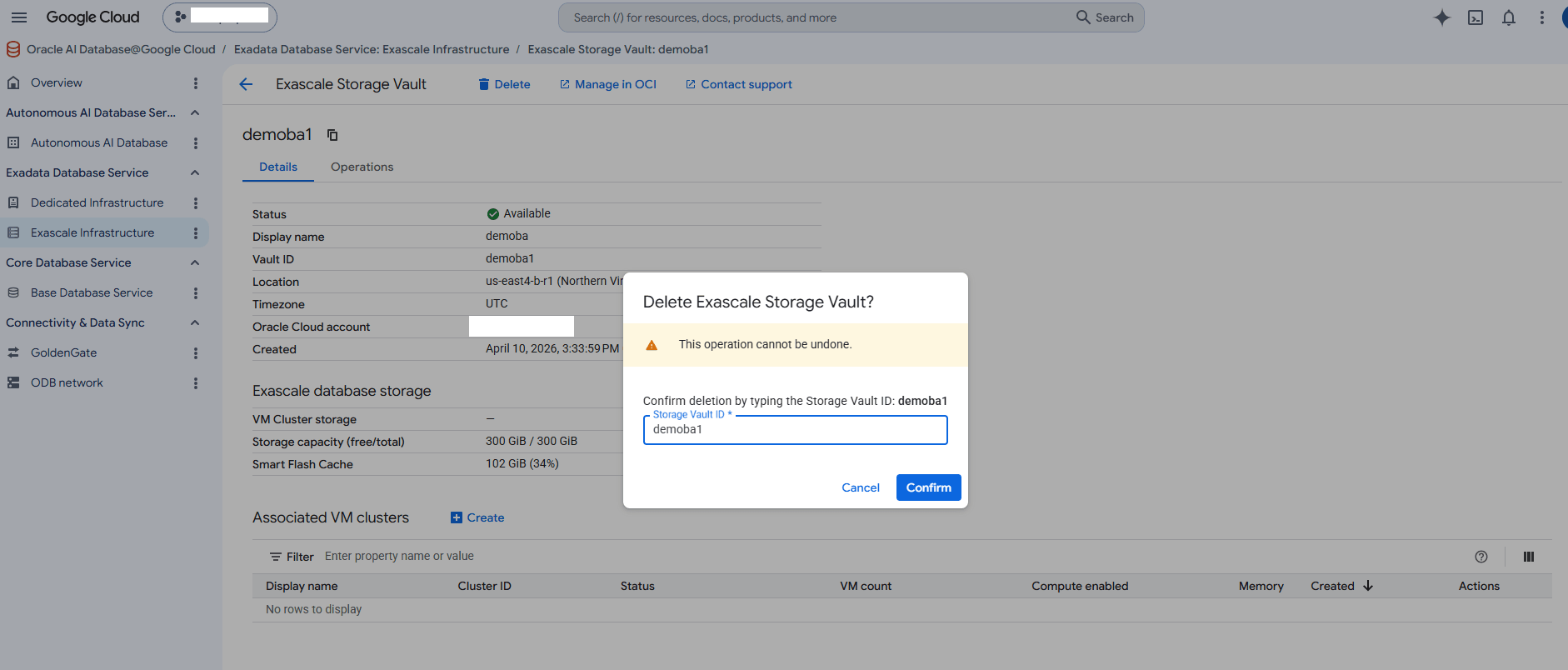This screenshot has width=1568, height=670.
Task: Open Gemini AI sparkle icon
Action: [x=1442, y=17]
